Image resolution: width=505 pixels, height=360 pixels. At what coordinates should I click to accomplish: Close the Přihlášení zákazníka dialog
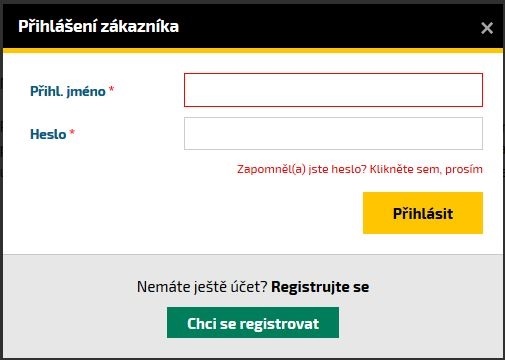coord(487,28)
